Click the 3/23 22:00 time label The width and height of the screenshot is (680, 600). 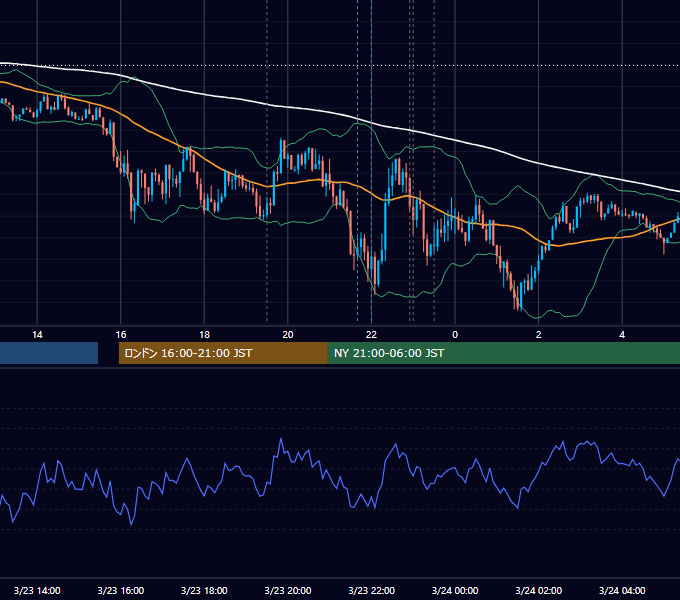click(x=372, y=590)
